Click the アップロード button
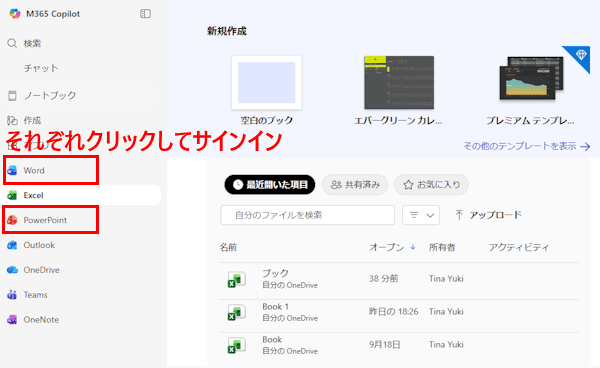 [488, 215]
